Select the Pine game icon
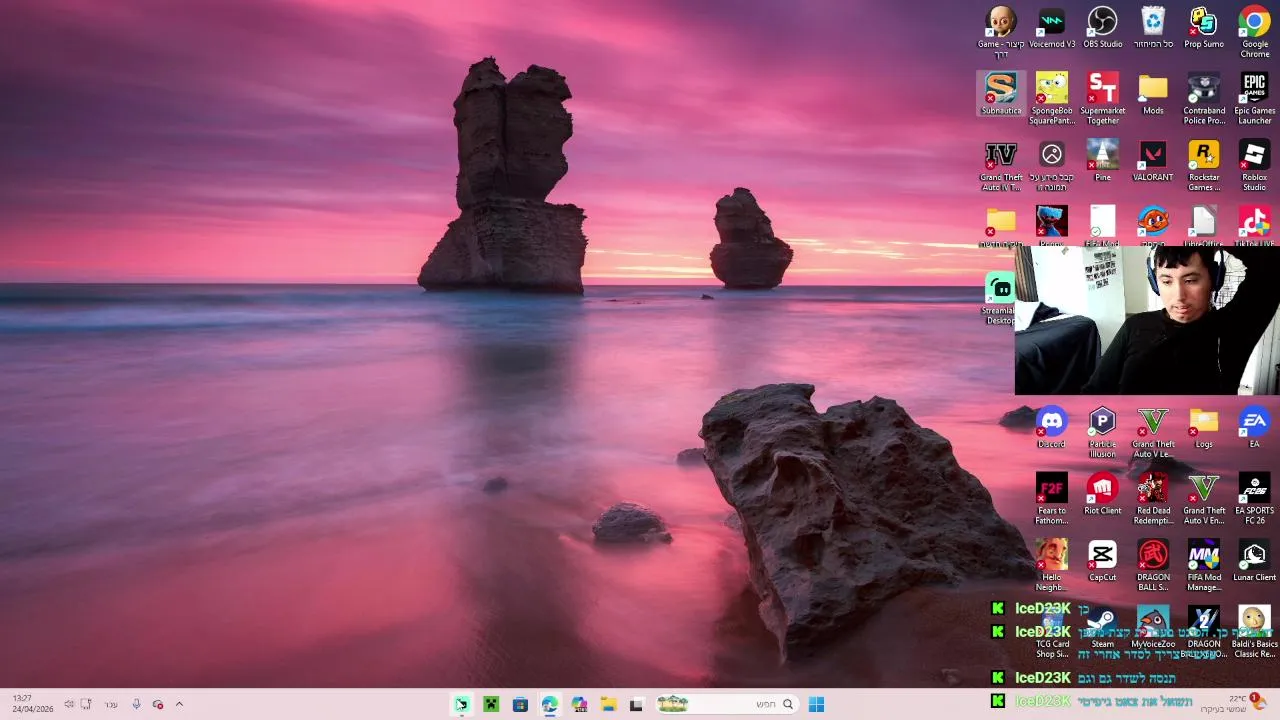The width and height of the screenshot is (1280, 720). click(1102, 161)
